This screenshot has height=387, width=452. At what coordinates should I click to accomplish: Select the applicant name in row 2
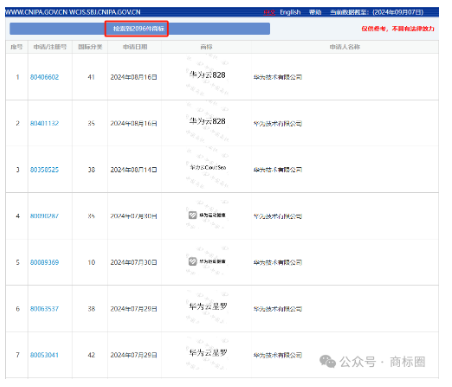[278, 124]
